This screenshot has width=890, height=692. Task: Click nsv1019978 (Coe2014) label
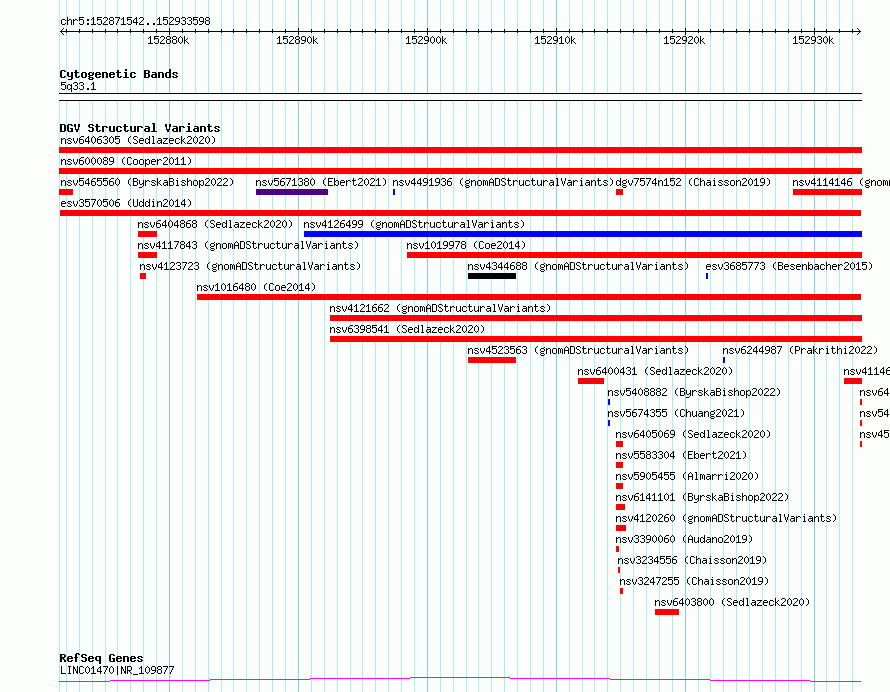tap(466, 245)
